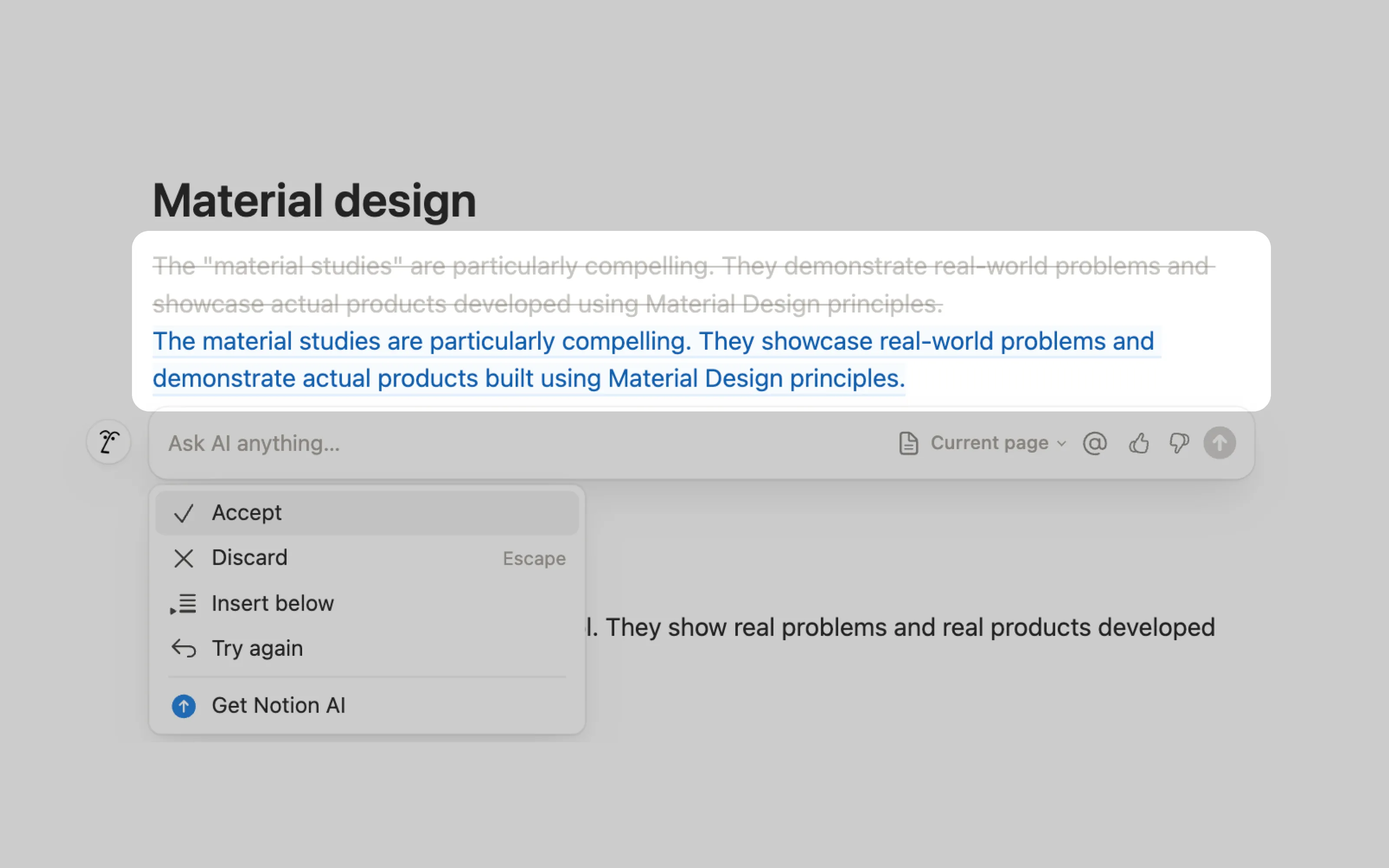1389x868 pixels.
Task: Click Get Notion AI upgrade link
Action: pos(279,706)
